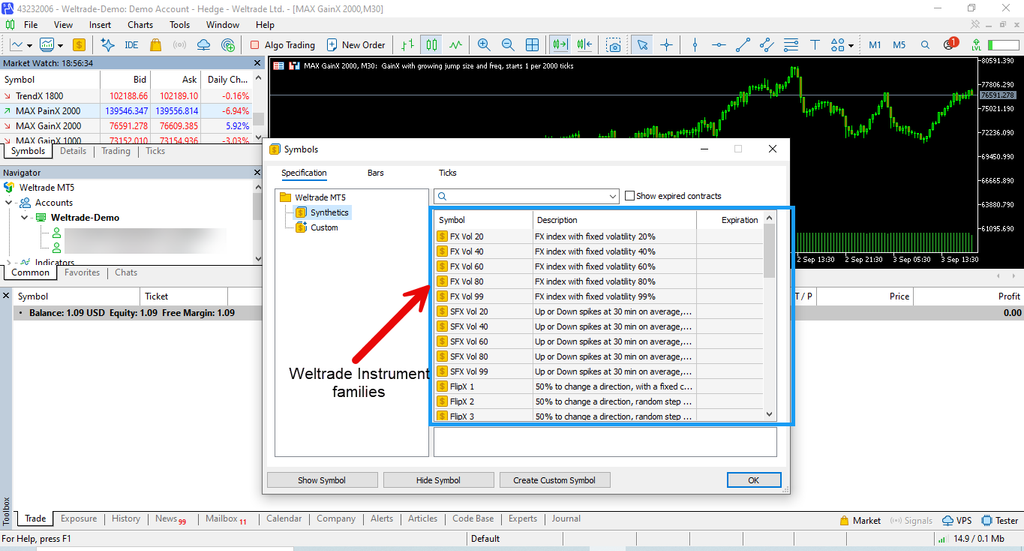Toggle chart auto scroll icon
This screenshot has height=551, width=1024.
(x=560, y=45)
